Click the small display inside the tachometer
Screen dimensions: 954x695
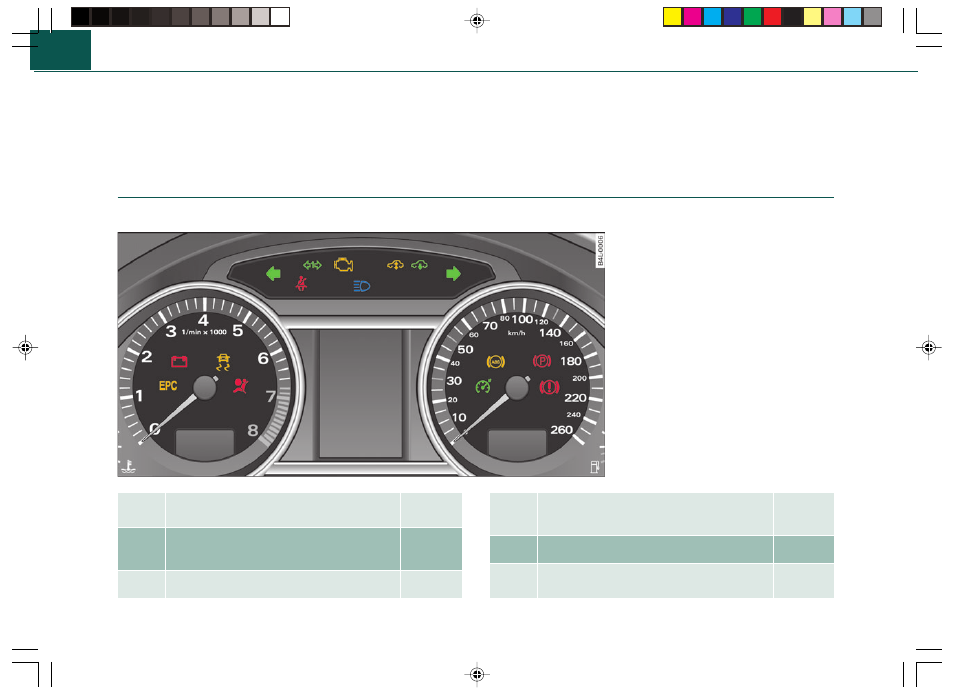pos(205,443)
